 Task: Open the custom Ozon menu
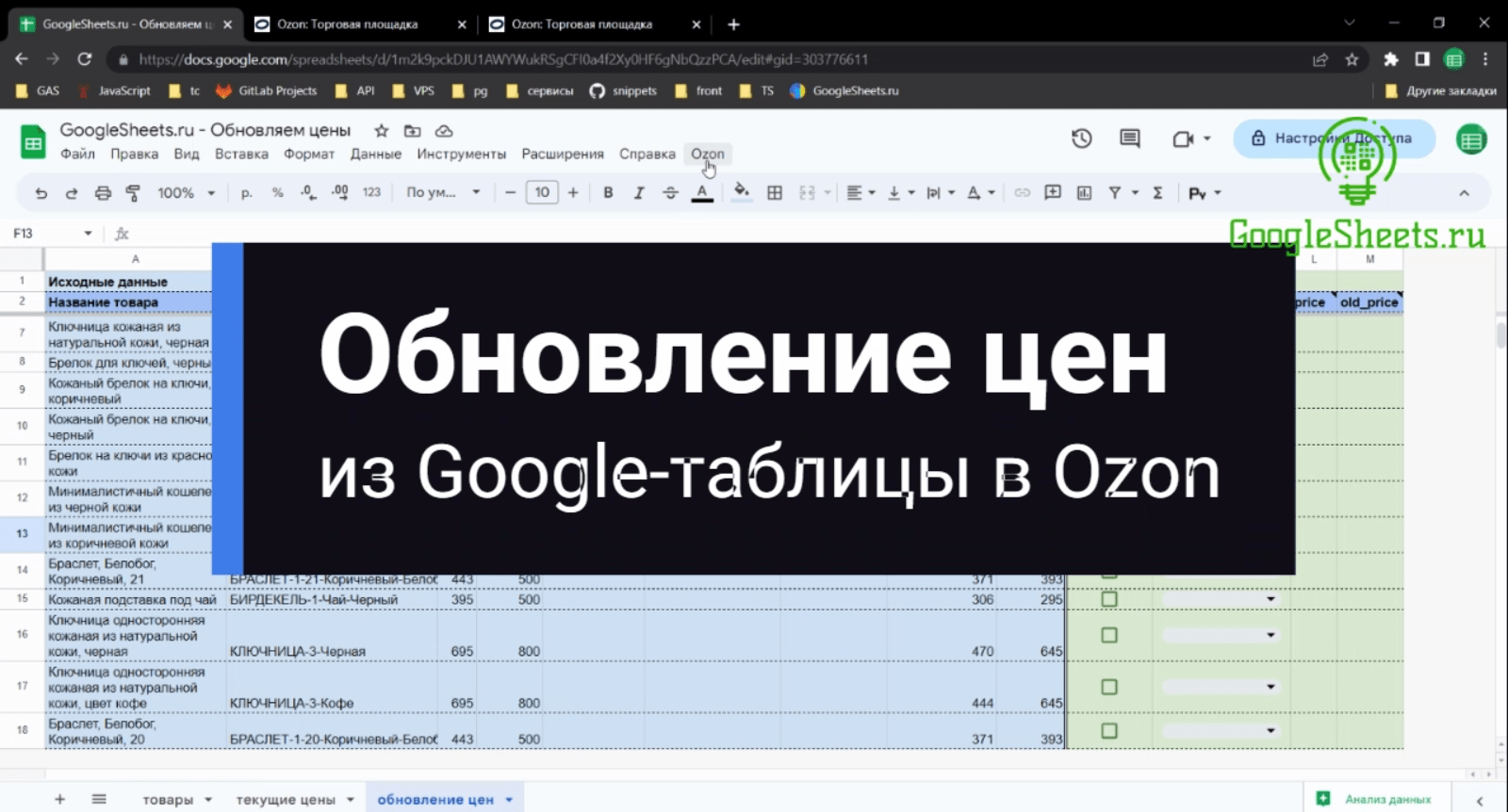tap(708, 154)
